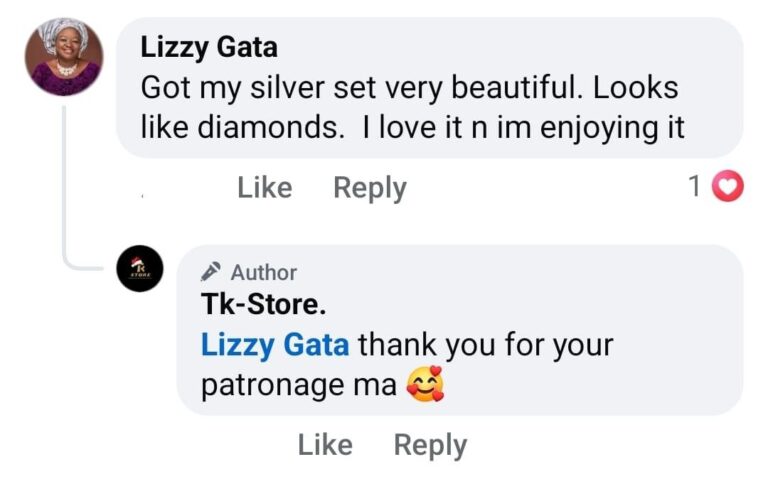Click the red heart reaction icon
This screenshot has width=768, height=484.
tap(728, 187)
